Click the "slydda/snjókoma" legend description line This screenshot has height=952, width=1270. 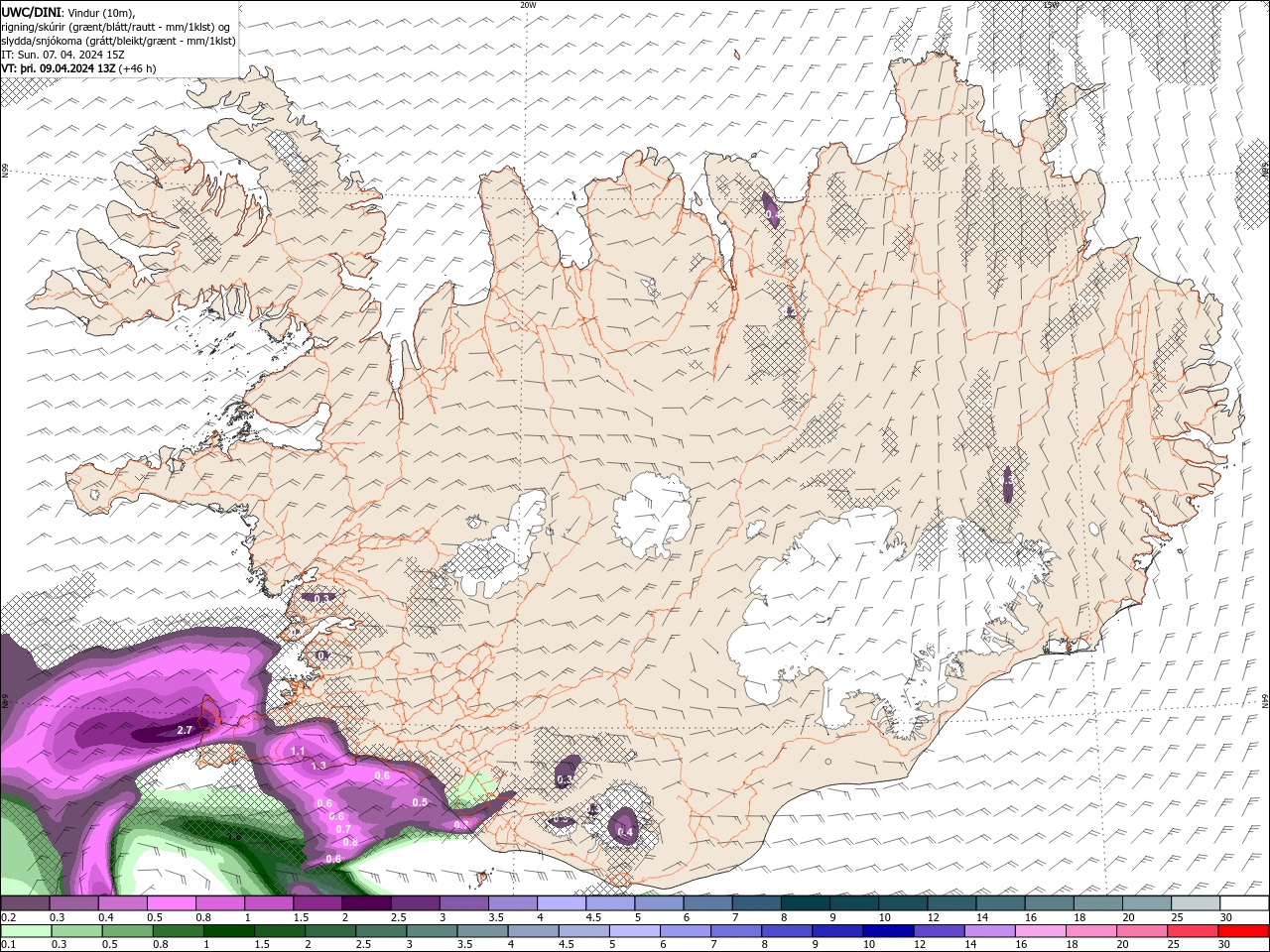[119, 41]
